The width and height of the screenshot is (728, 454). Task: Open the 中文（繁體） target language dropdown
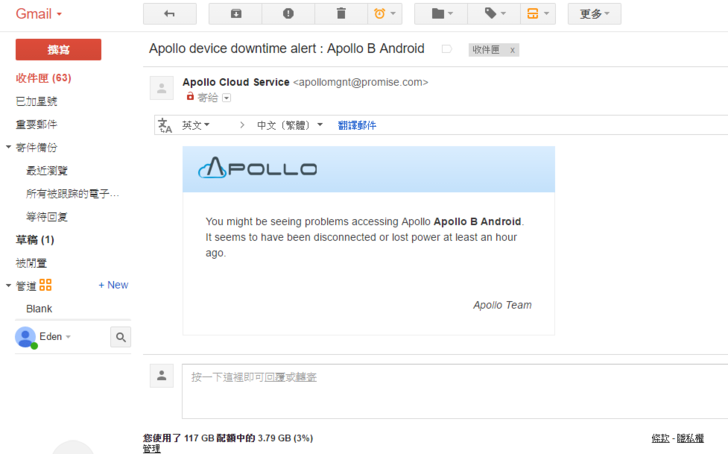tap(290, 125)
